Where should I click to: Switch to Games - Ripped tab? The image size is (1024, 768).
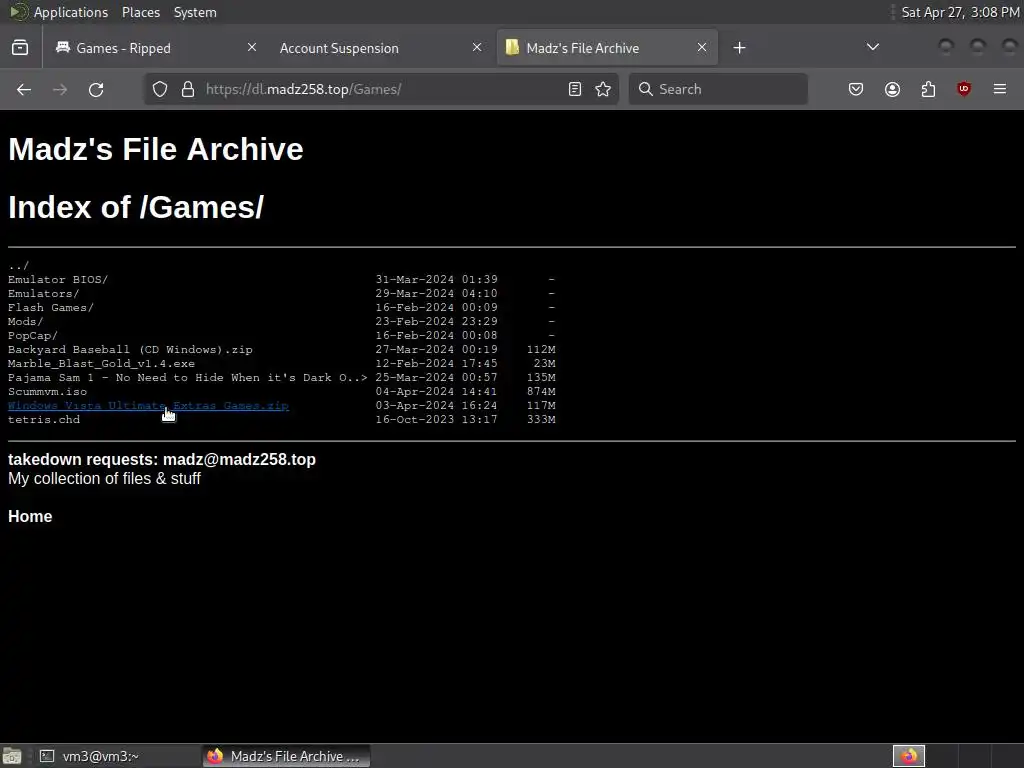tap(155, 48)
